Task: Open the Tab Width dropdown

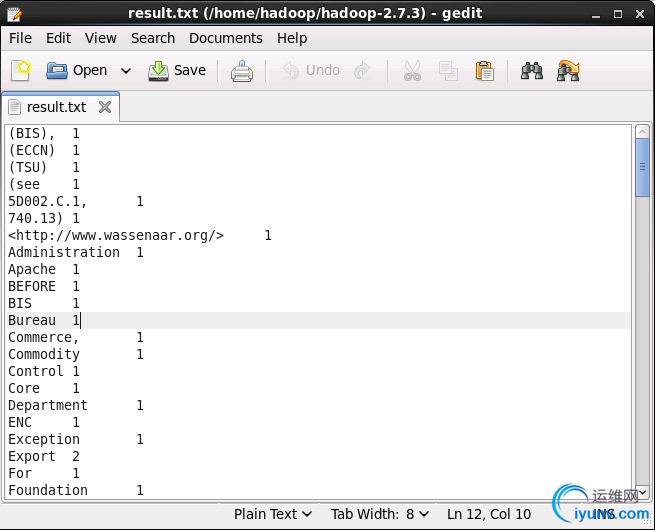Action: (379, 514)
